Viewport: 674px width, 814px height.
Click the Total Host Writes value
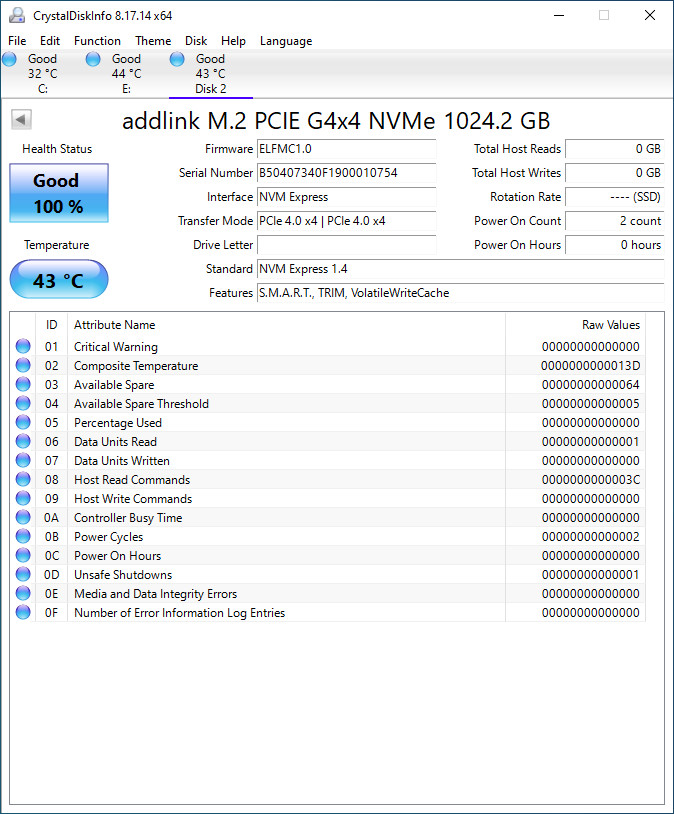click(615, 173)
